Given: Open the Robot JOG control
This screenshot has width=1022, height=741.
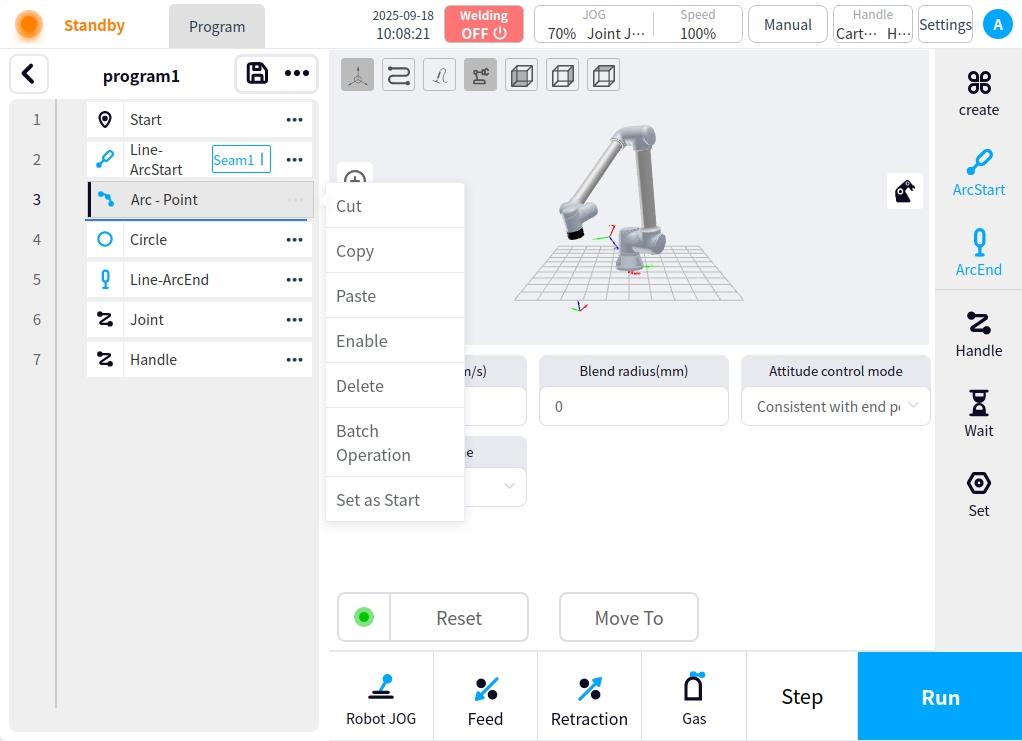Looking at the screenshot, I should (x=381, y=697).
